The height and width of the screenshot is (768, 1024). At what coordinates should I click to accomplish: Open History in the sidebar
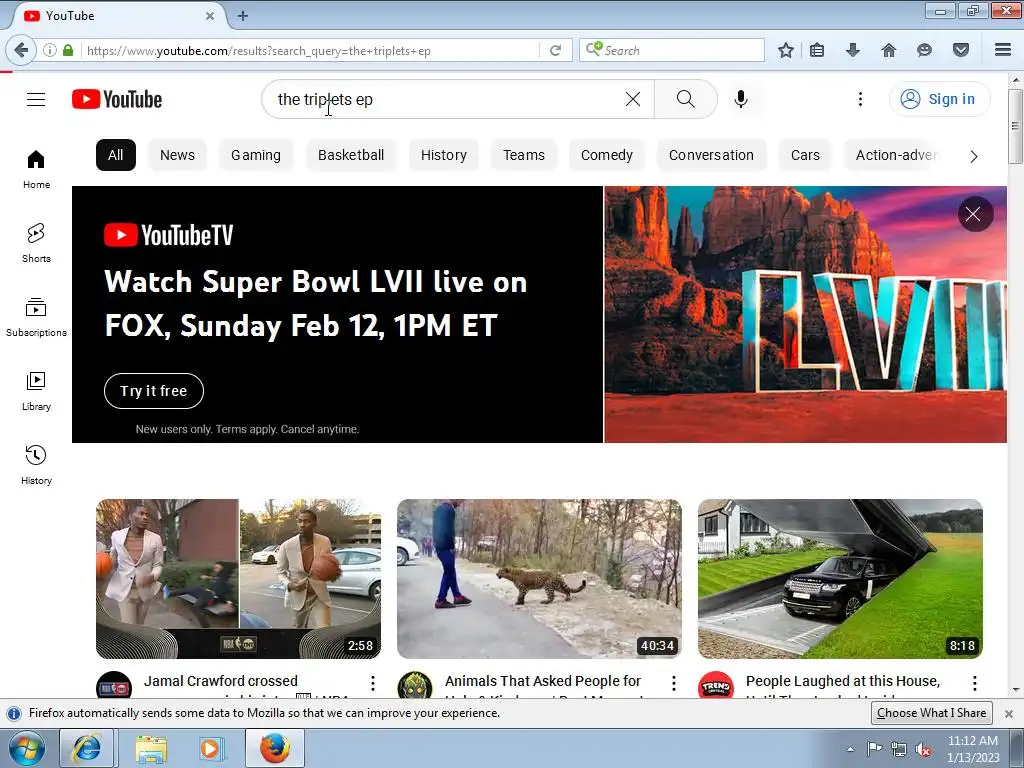tap(36, 465)
